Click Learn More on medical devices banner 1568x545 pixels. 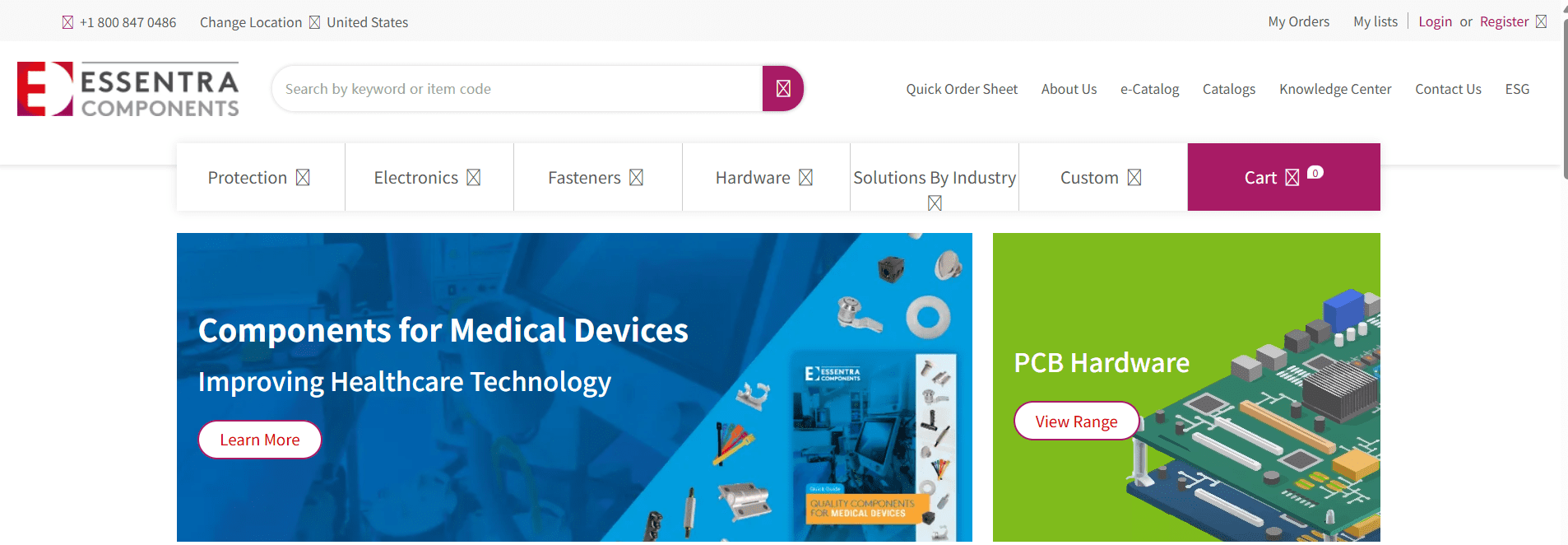click(x=260, y=440)
